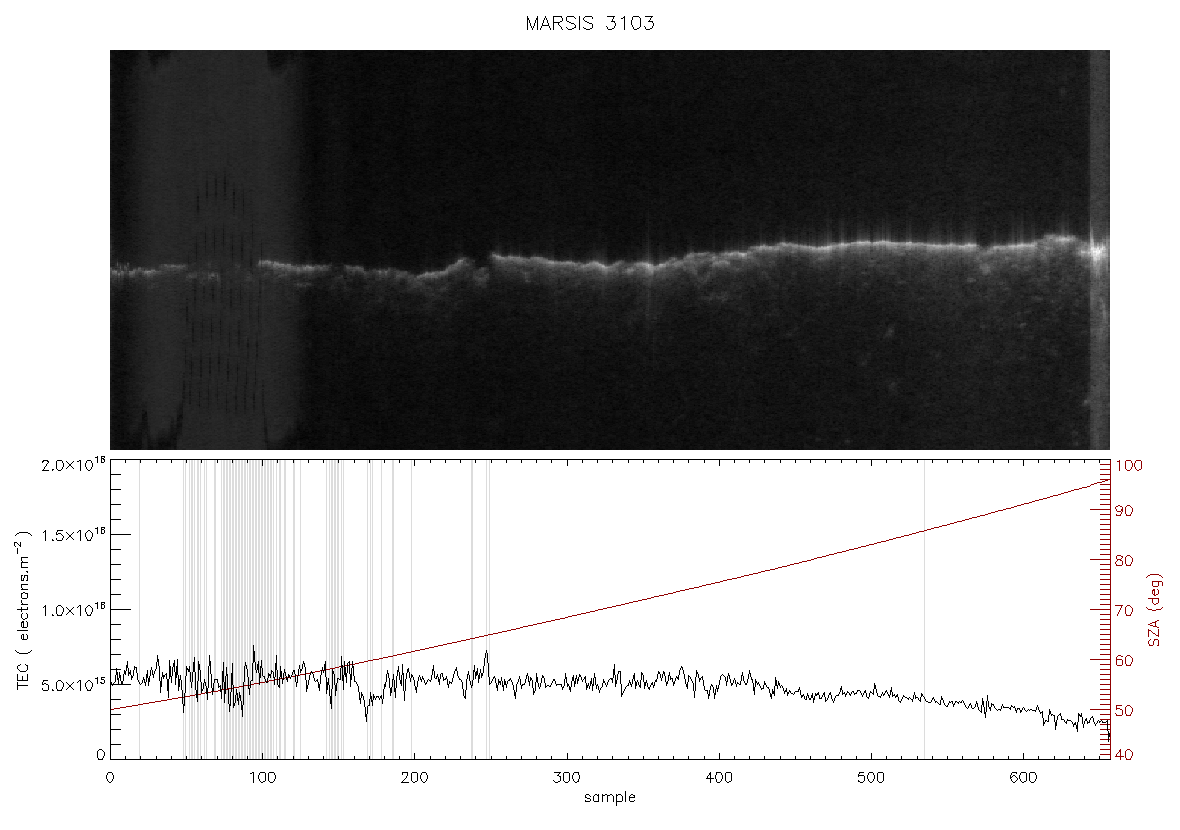Click the x-axis tick label 200
This screenshot has height=830, width=1180.
[414, 778]
